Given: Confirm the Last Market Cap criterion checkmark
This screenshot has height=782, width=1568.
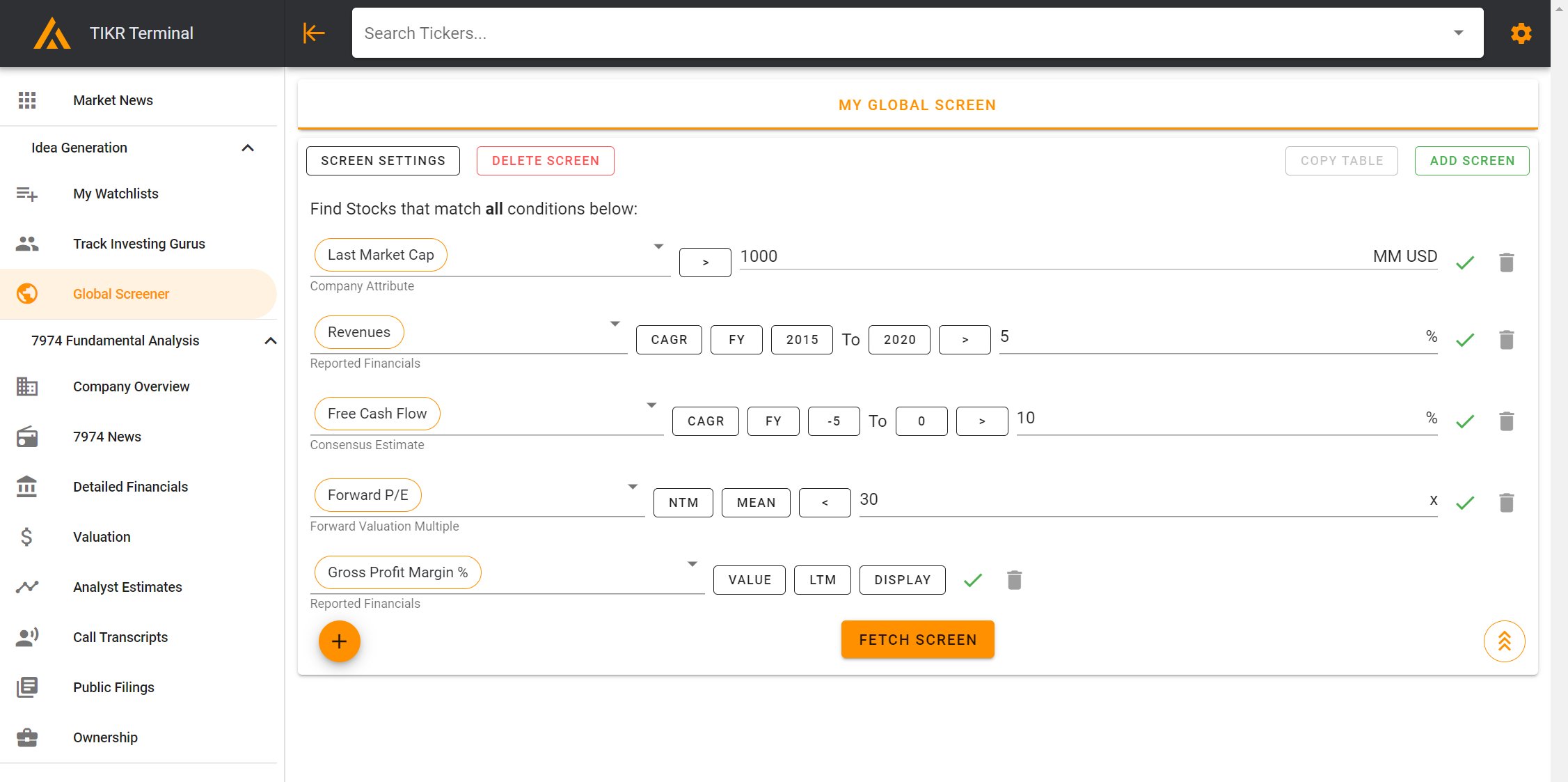Looking at the screenshot, I should (1465, 263).
